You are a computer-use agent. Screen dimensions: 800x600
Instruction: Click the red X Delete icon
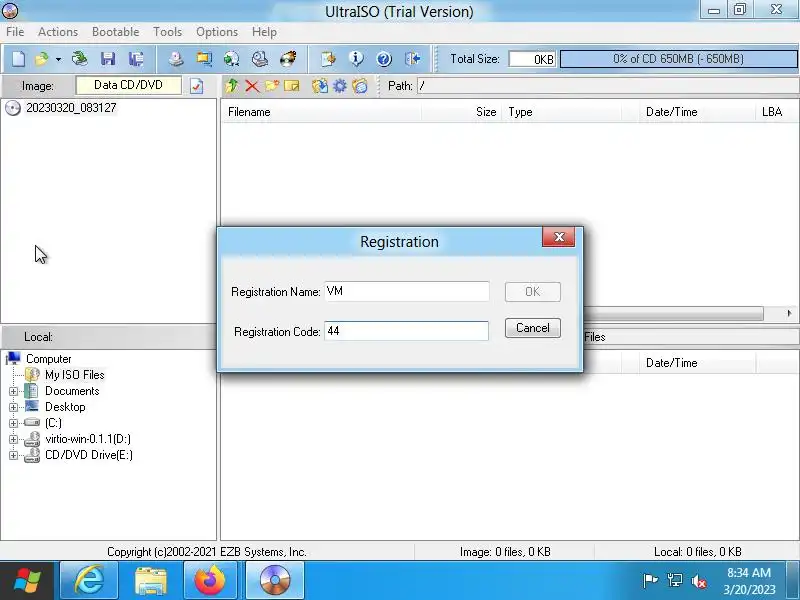tap(252, 86)
